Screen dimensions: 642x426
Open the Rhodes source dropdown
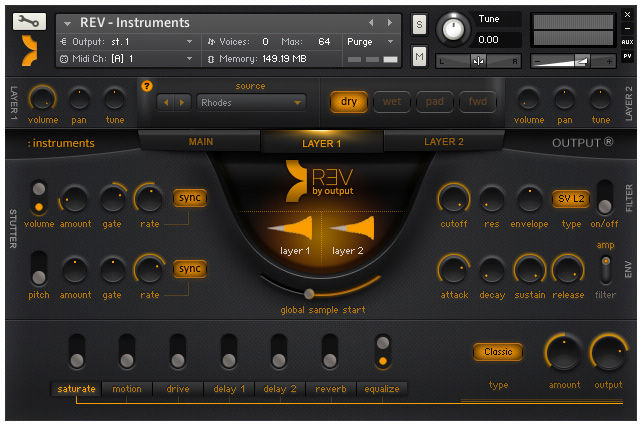coord(251,103)
